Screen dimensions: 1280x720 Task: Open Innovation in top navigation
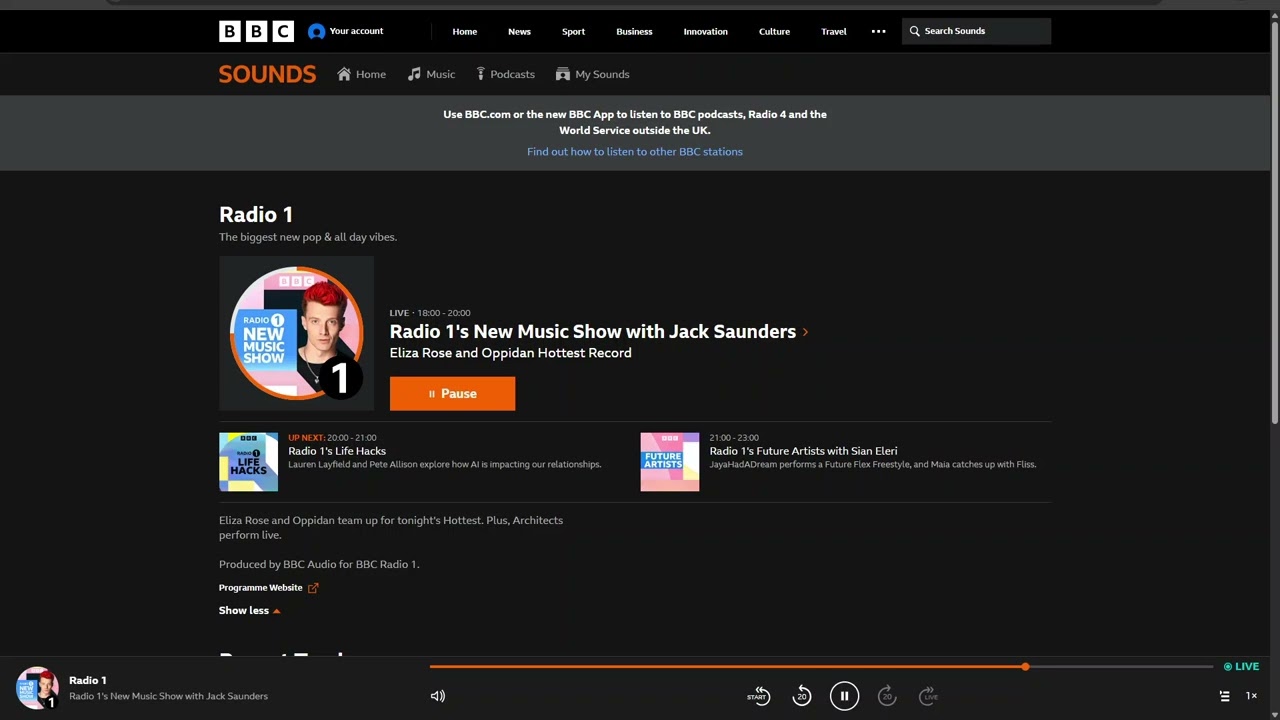coord(705,31)
